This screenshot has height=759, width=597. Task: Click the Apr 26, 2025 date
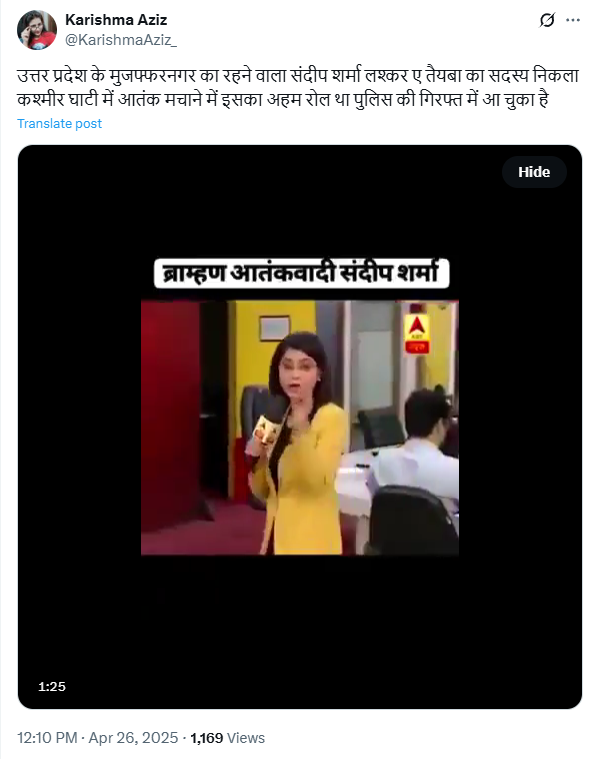click(x=134, y=738)
